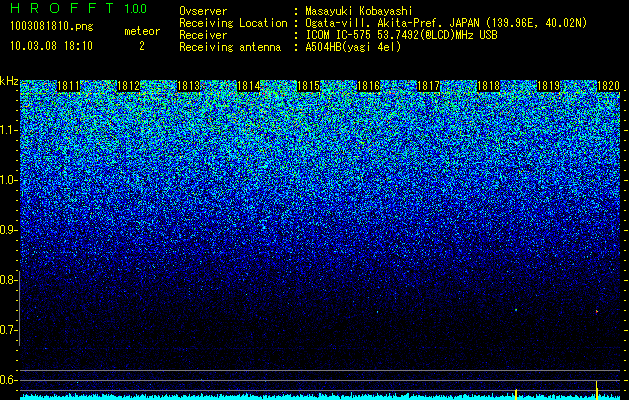Click the Ovserver label
629x400 pixels.
203,12
